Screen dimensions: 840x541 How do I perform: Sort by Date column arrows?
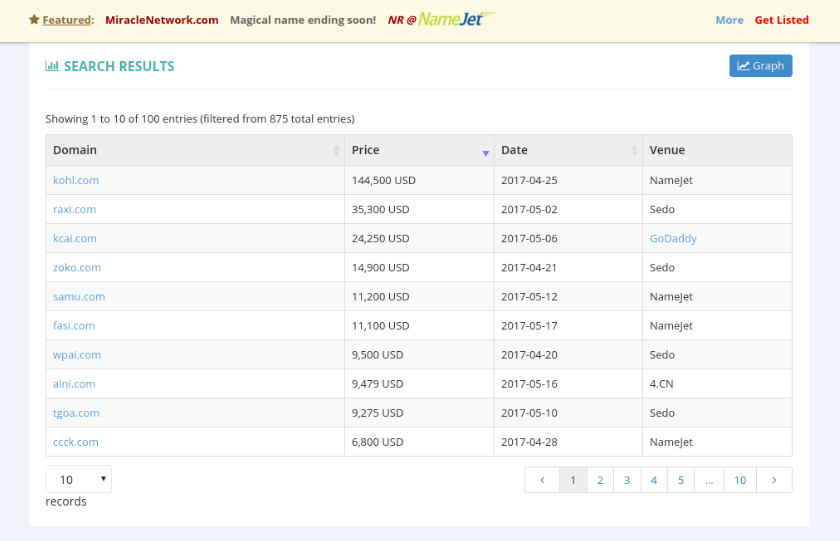[x=634, y=150]
